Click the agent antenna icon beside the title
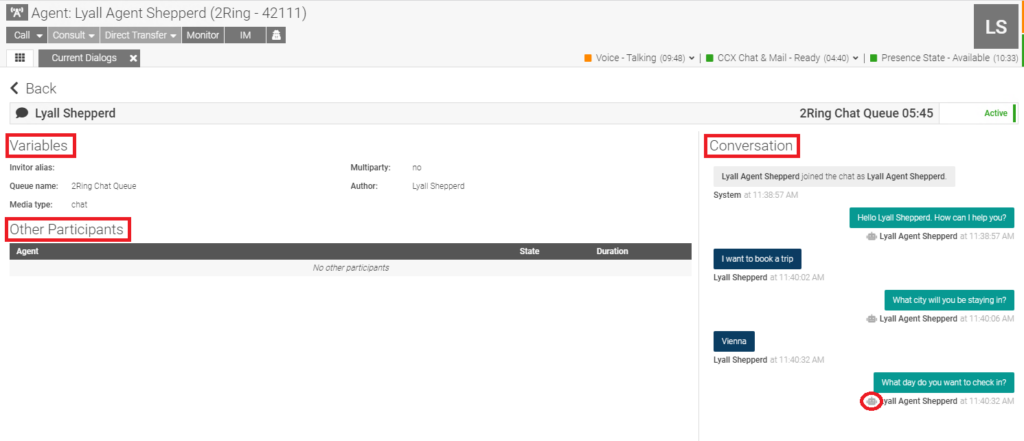 (x=17, y=12)
